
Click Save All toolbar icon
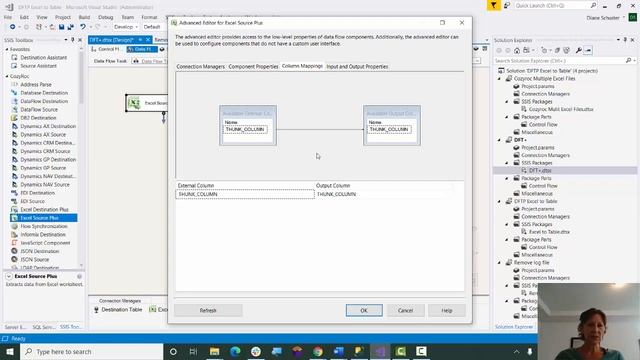click(70, 27)
